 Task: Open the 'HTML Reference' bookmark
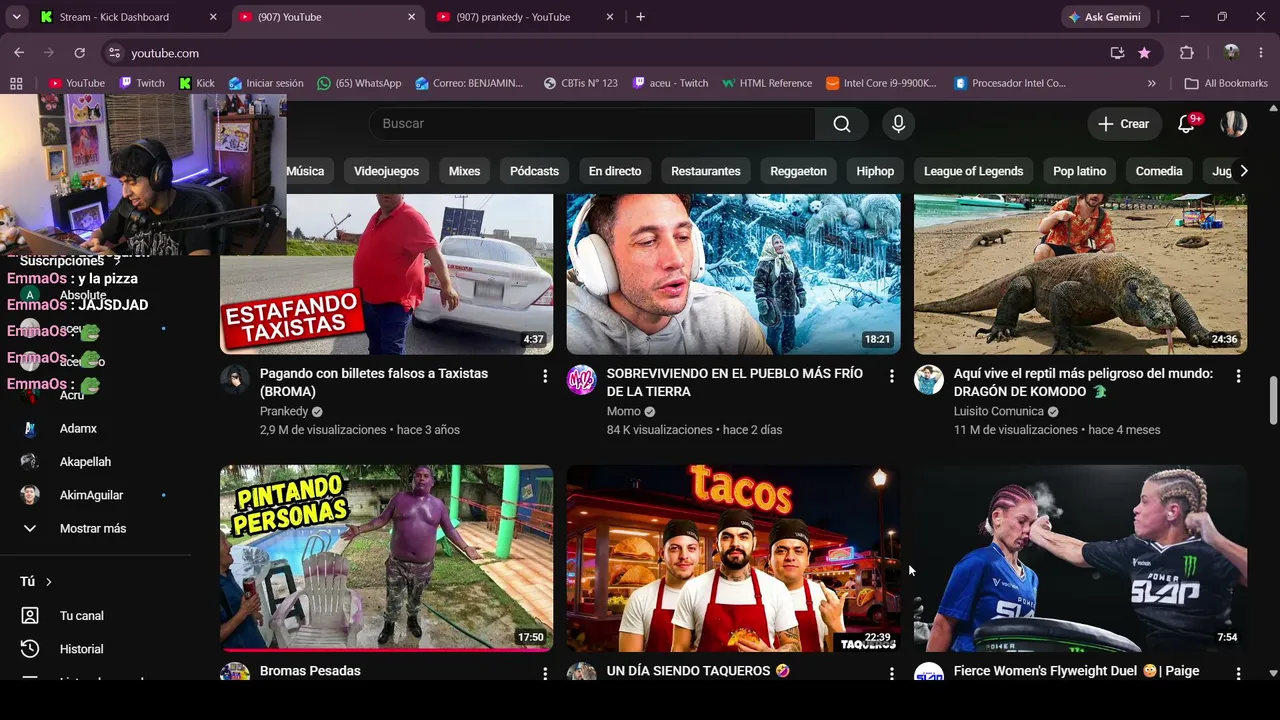[766, 83]
